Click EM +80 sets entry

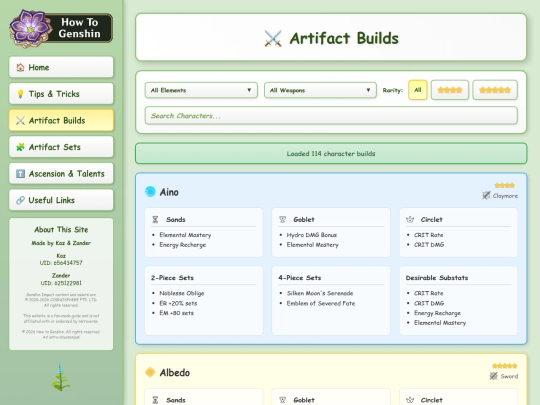point(176,313)
